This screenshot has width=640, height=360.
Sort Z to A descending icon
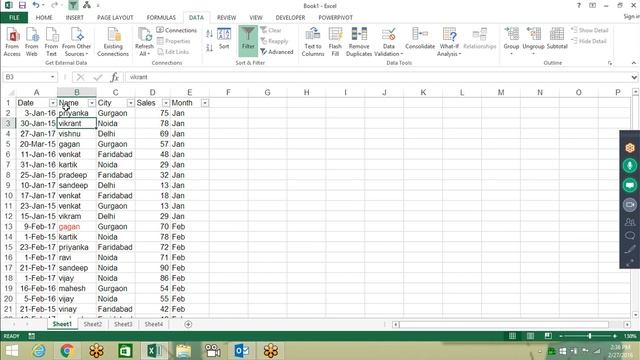tap(209, 48)
